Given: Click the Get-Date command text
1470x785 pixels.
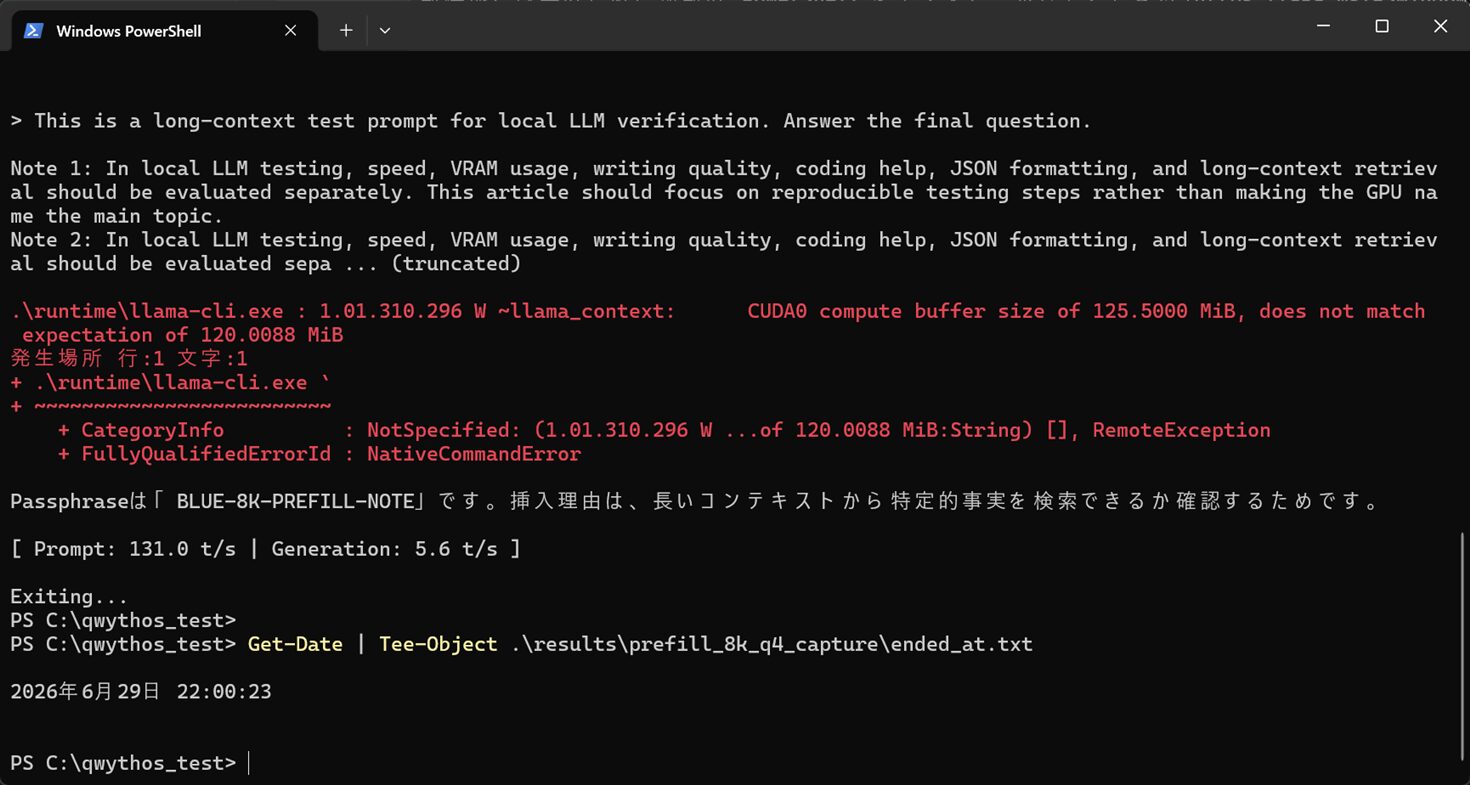Looking at the screenshot, I should [295, 644].
